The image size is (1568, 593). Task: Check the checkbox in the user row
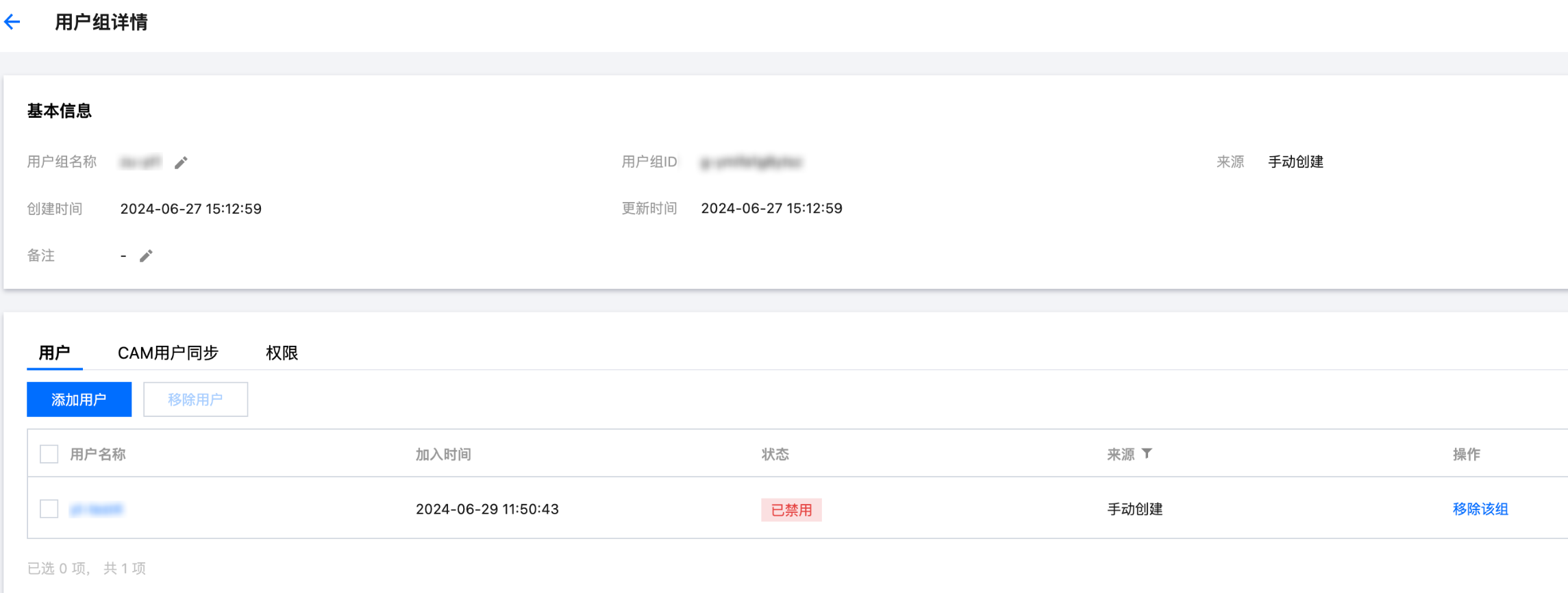49,509
